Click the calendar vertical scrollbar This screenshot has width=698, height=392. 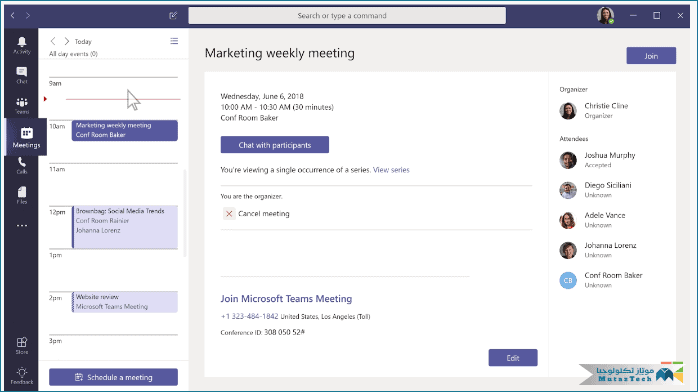[185, 213]
